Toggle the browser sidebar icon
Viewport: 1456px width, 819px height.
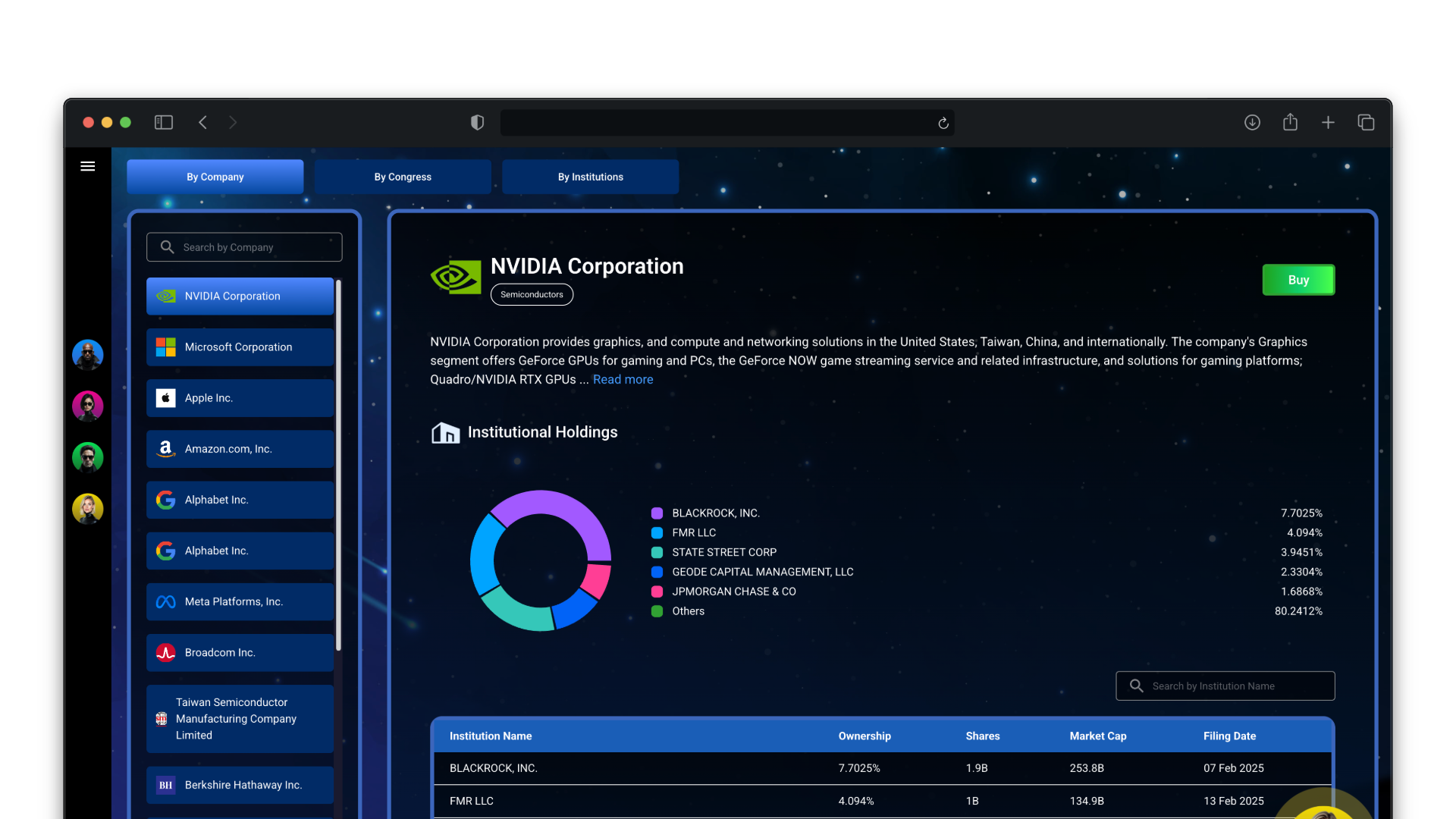coord(164,122)
